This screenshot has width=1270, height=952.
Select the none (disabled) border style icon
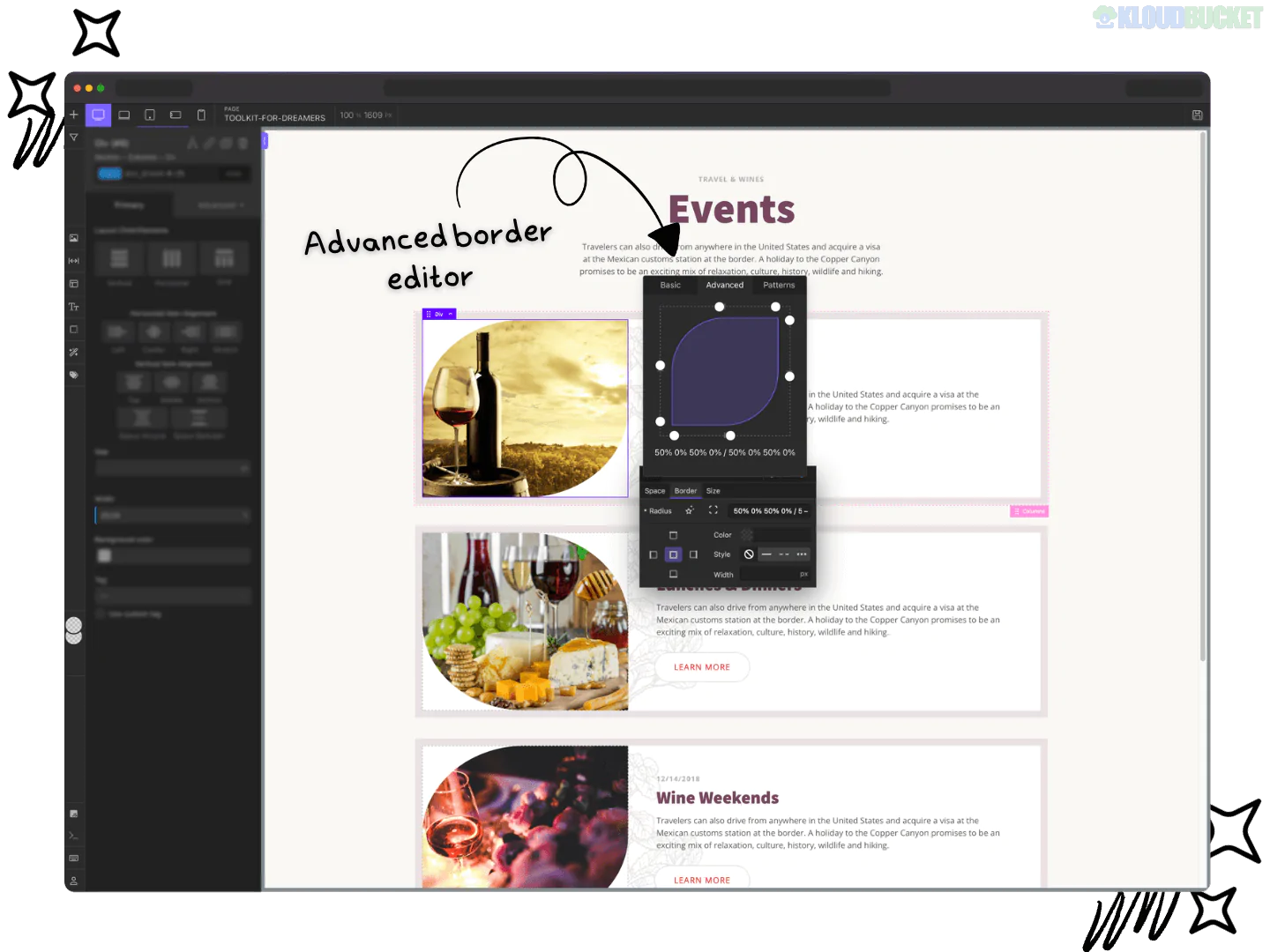pos(749,554)
